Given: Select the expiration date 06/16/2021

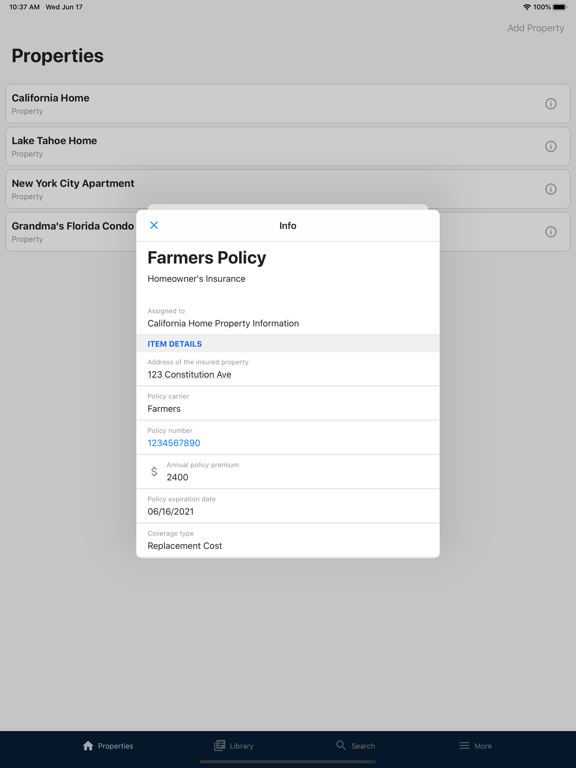Looking at the screenshot, I should tap(170, 511).
